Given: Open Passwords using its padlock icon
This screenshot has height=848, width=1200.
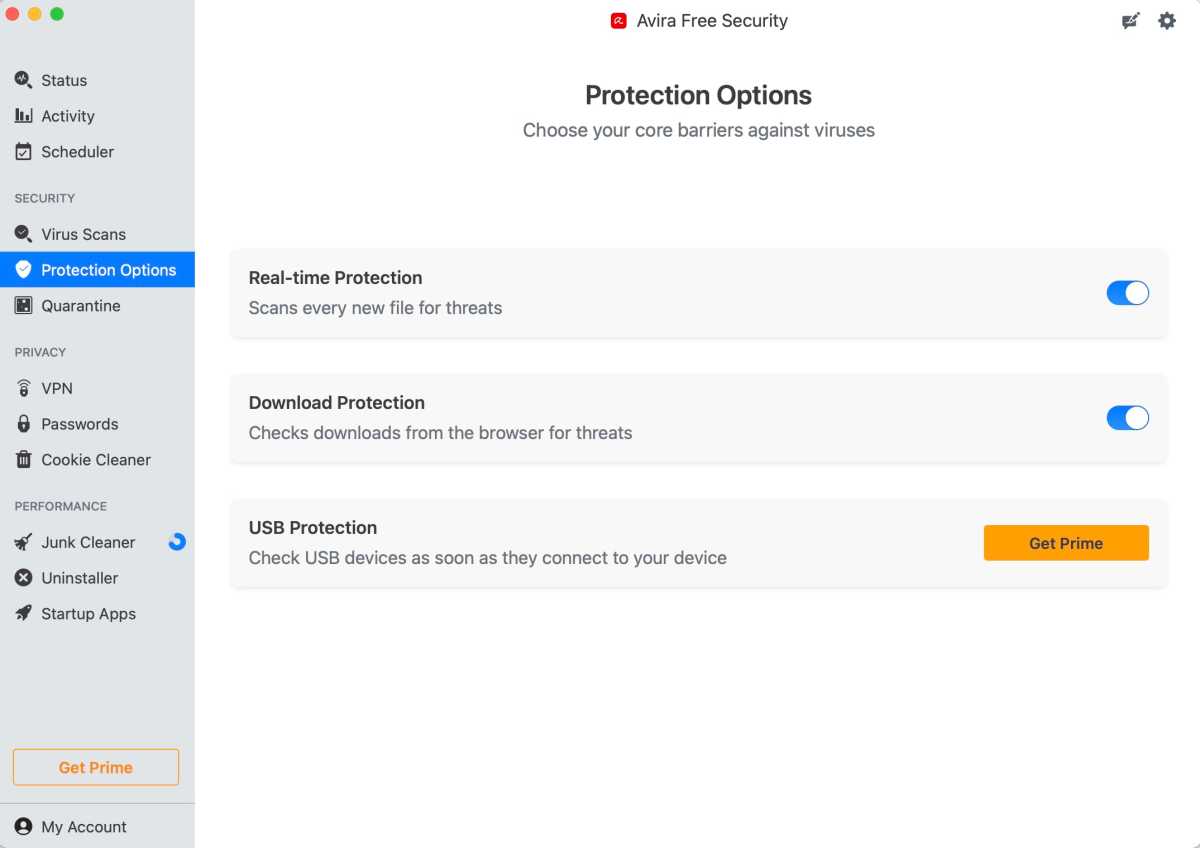Looking at the screenshot, I should (x=22, y=424).
